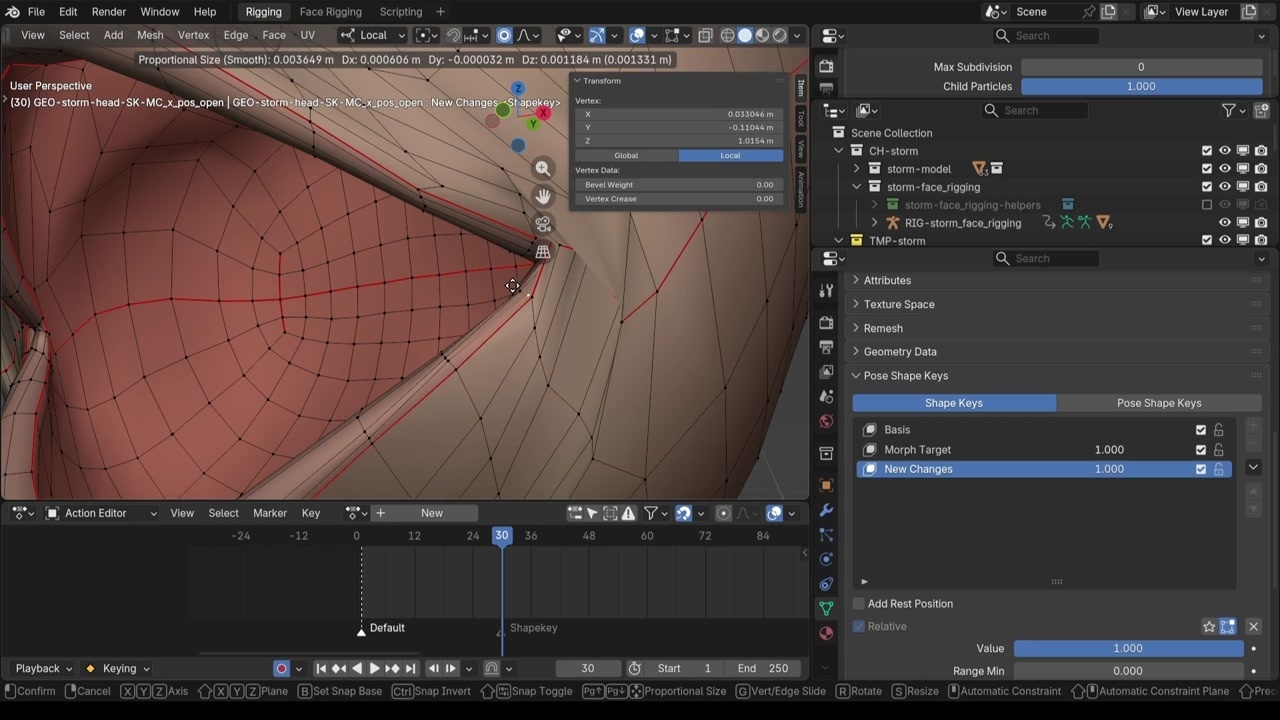
Task: Toggle X-ray display in viewport header
Action: click(x=705, y=35)
